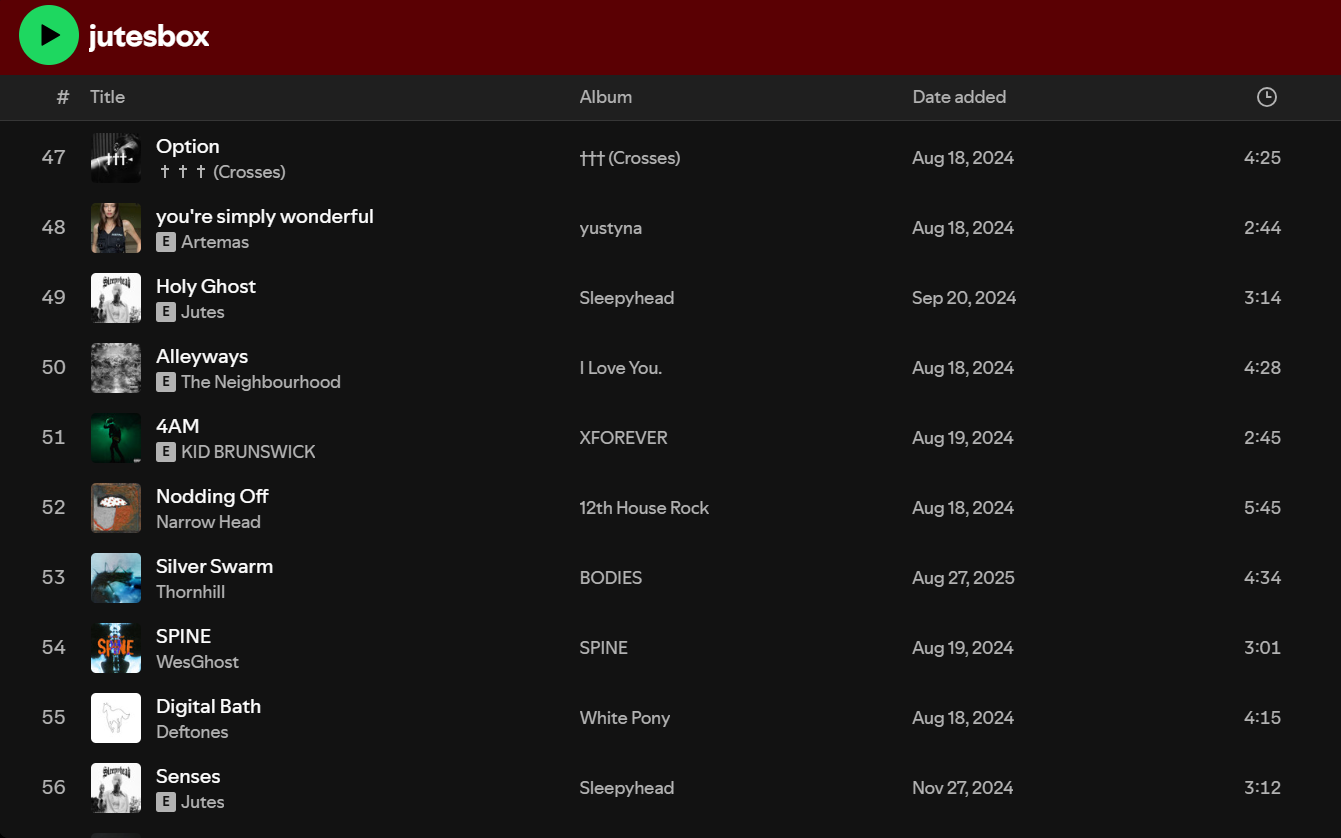Click the Alleyways album cover
This screenshot has width=1341, height=838.
pos(116,368)
